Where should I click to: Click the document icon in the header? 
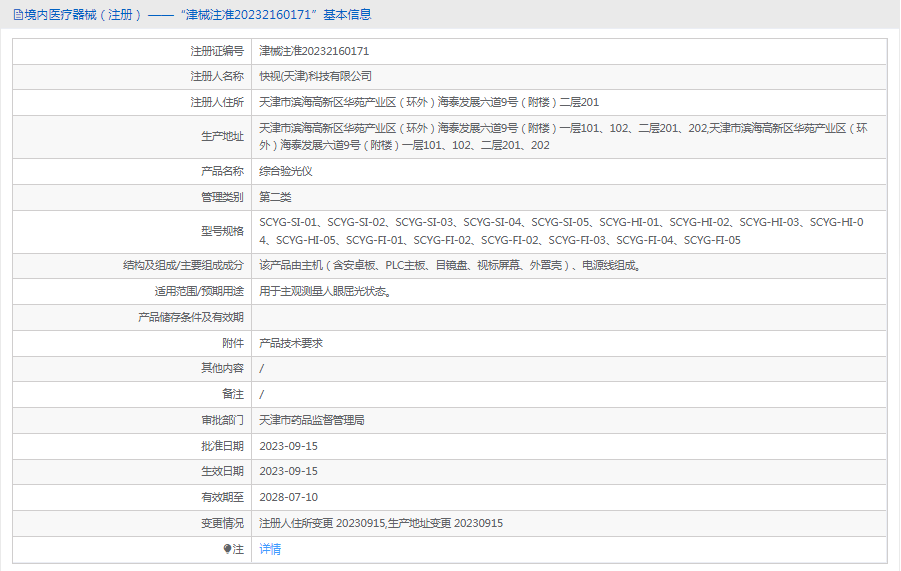click(18, 15)
